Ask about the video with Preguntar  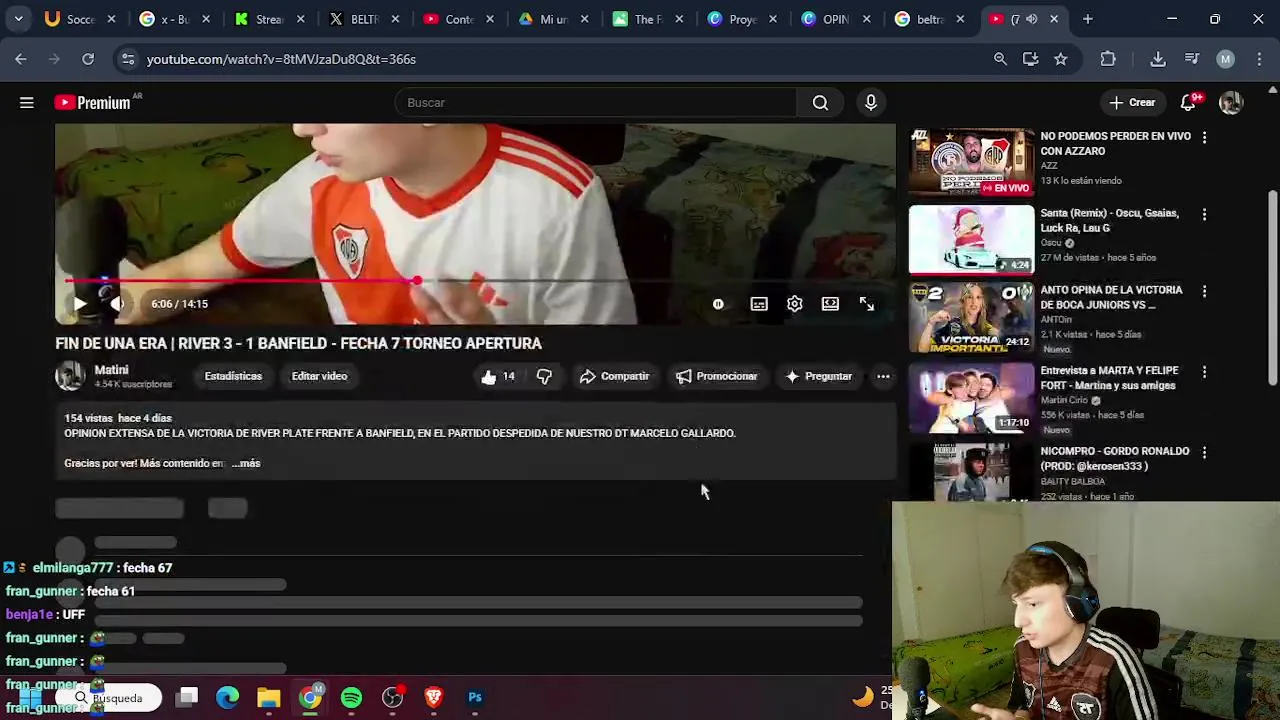click(819, 376)
